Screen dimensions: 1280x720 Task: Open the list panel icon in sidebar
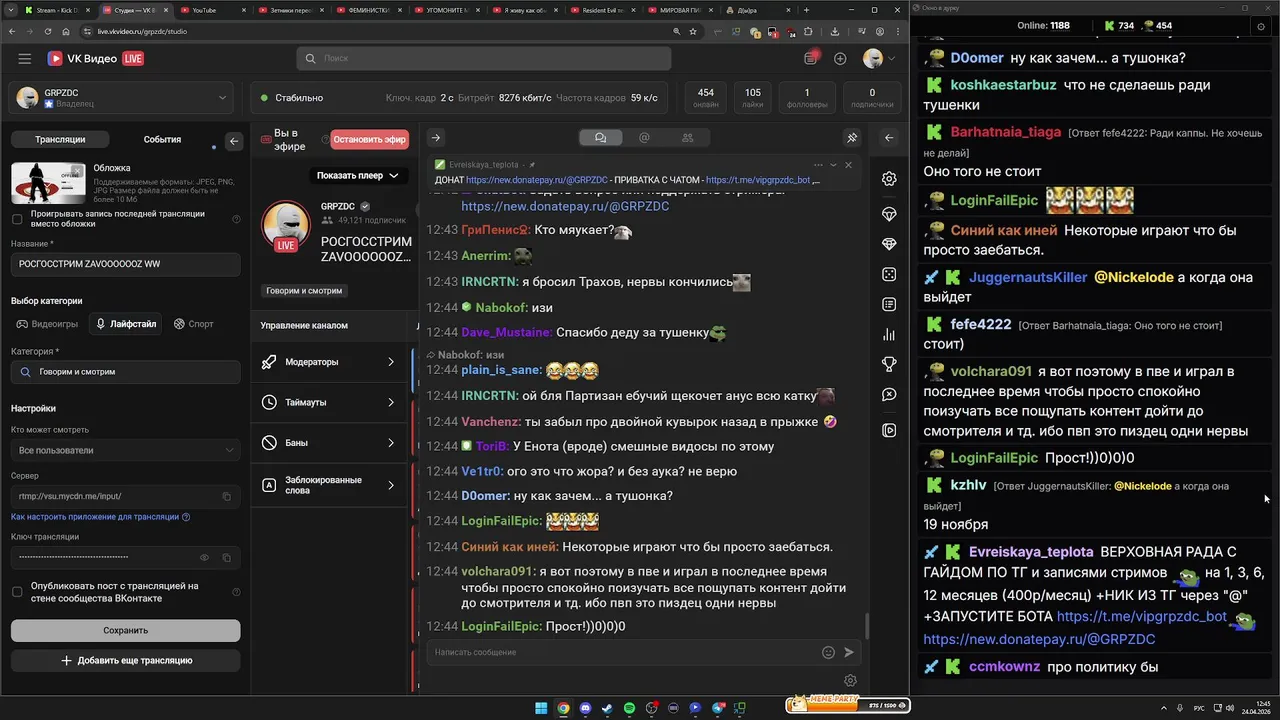tap(889, 304)
